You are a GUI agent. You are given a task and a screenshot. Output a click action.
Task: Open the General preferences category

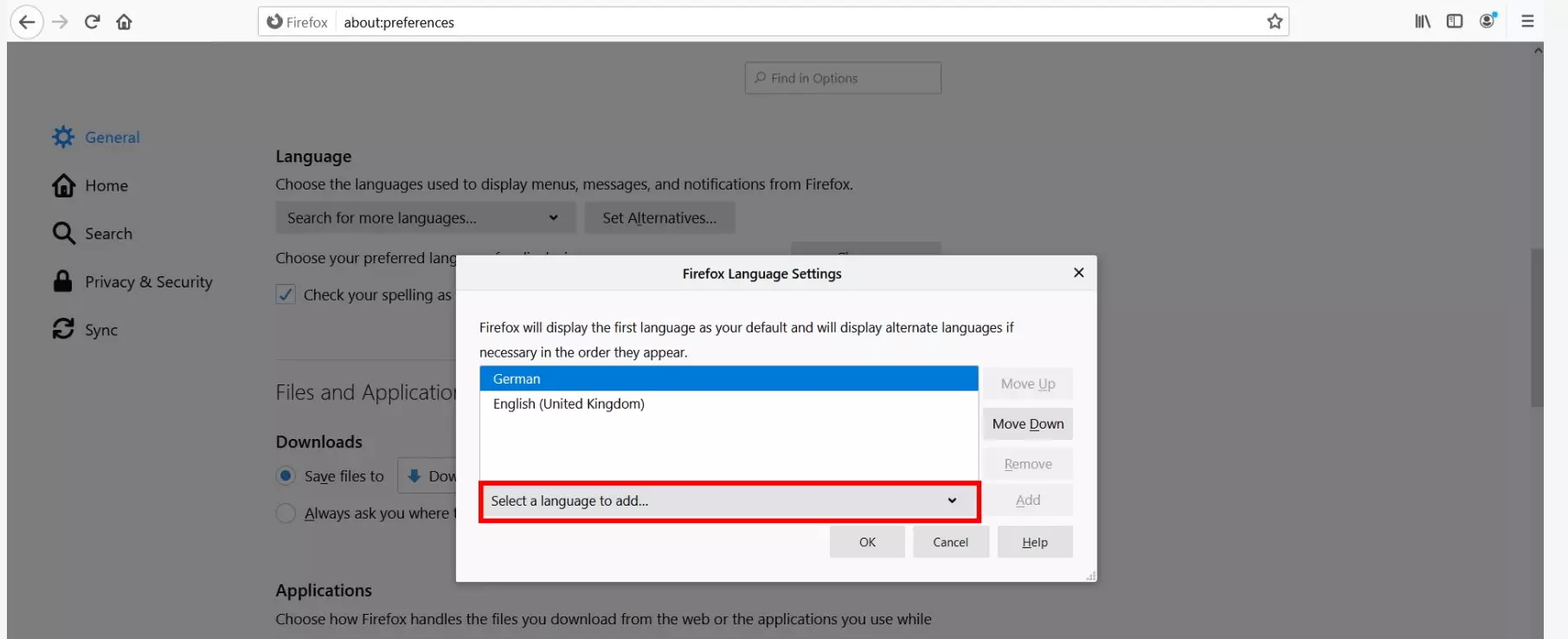[x=96, y=137]
